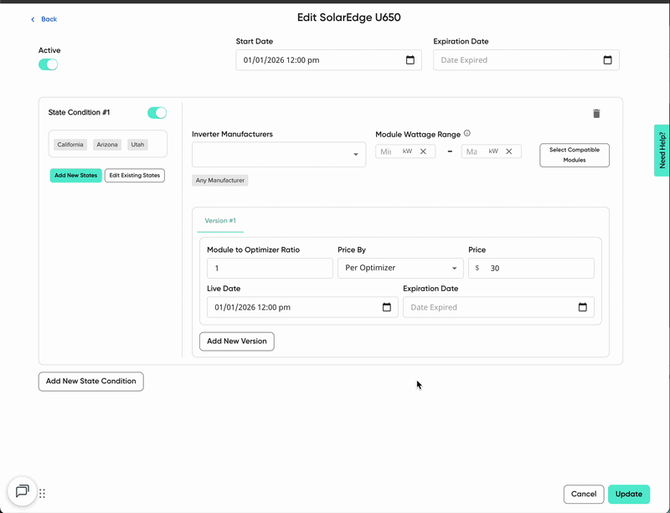
Task: Delete State Condition #1 with trash icon
Action: [x=597, y=114]
